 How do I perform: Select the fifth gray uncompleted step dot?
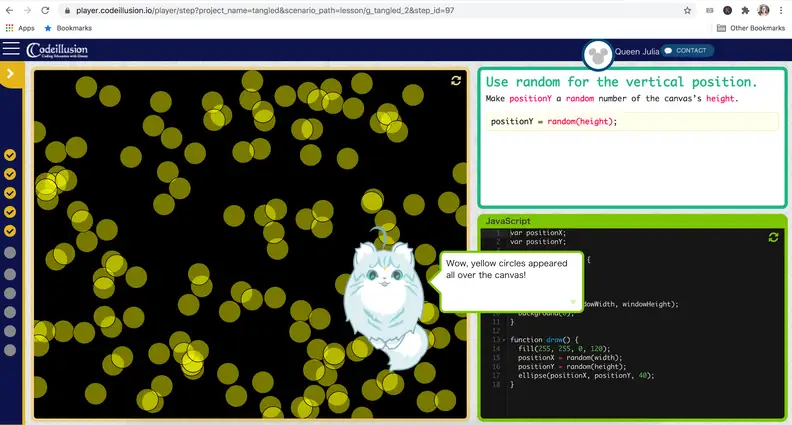(x=10, y=331)
